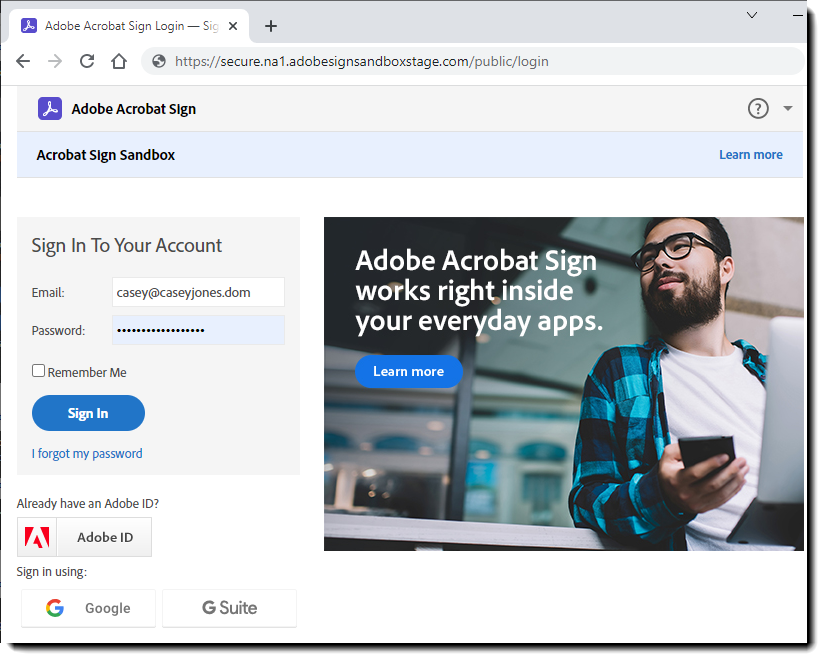Open the tab search chevron in title bar

pyautogui.click(x=752, y=15)
